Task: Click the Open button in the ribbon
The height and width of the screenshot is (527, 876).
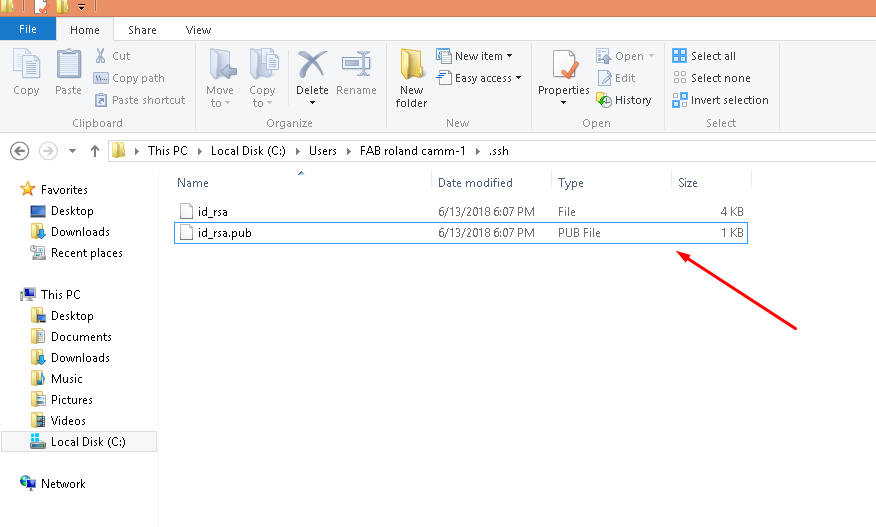Action: pos(620,56)
